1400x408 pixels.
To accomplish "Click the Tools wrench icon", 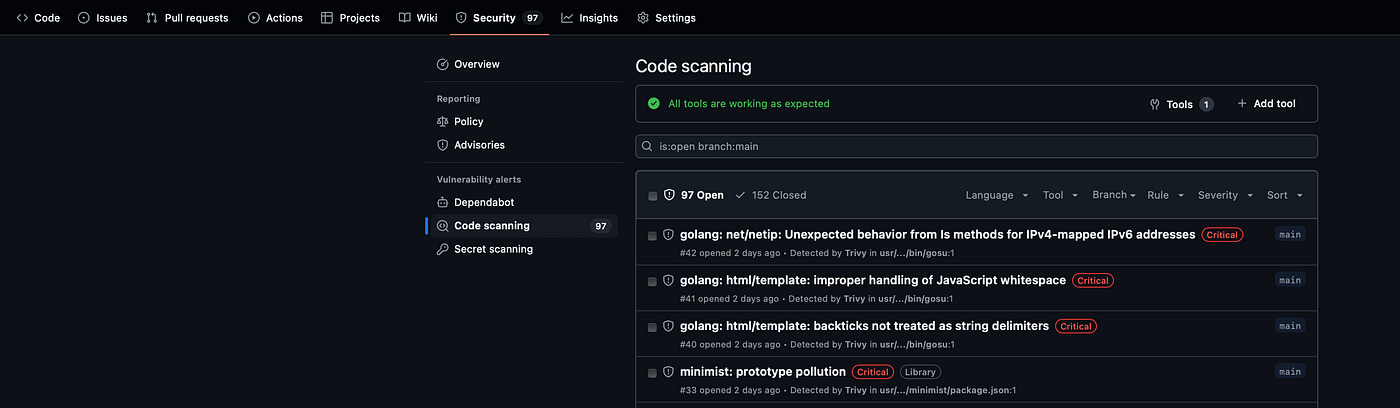I will (1155, 104).
